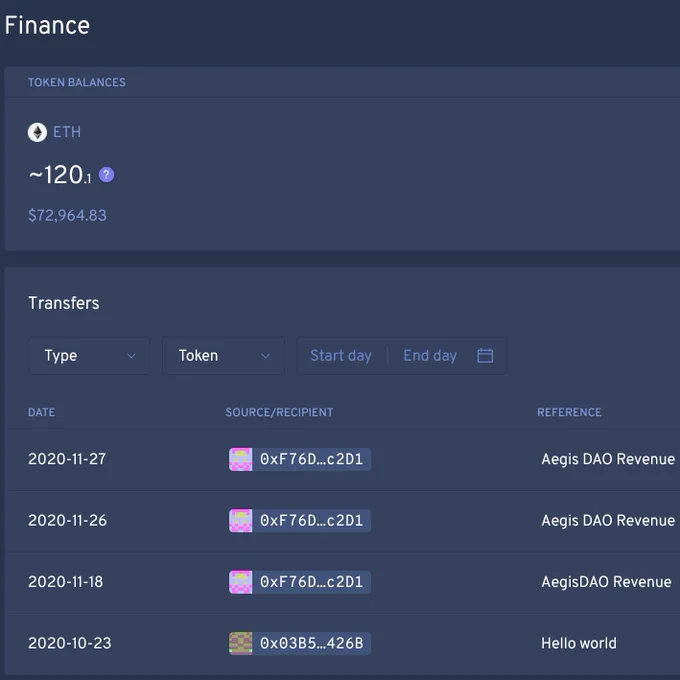Screen dimensions: 680x680
Task: Expand the Type dropdown chevron arrow
Action: point(131,356)
